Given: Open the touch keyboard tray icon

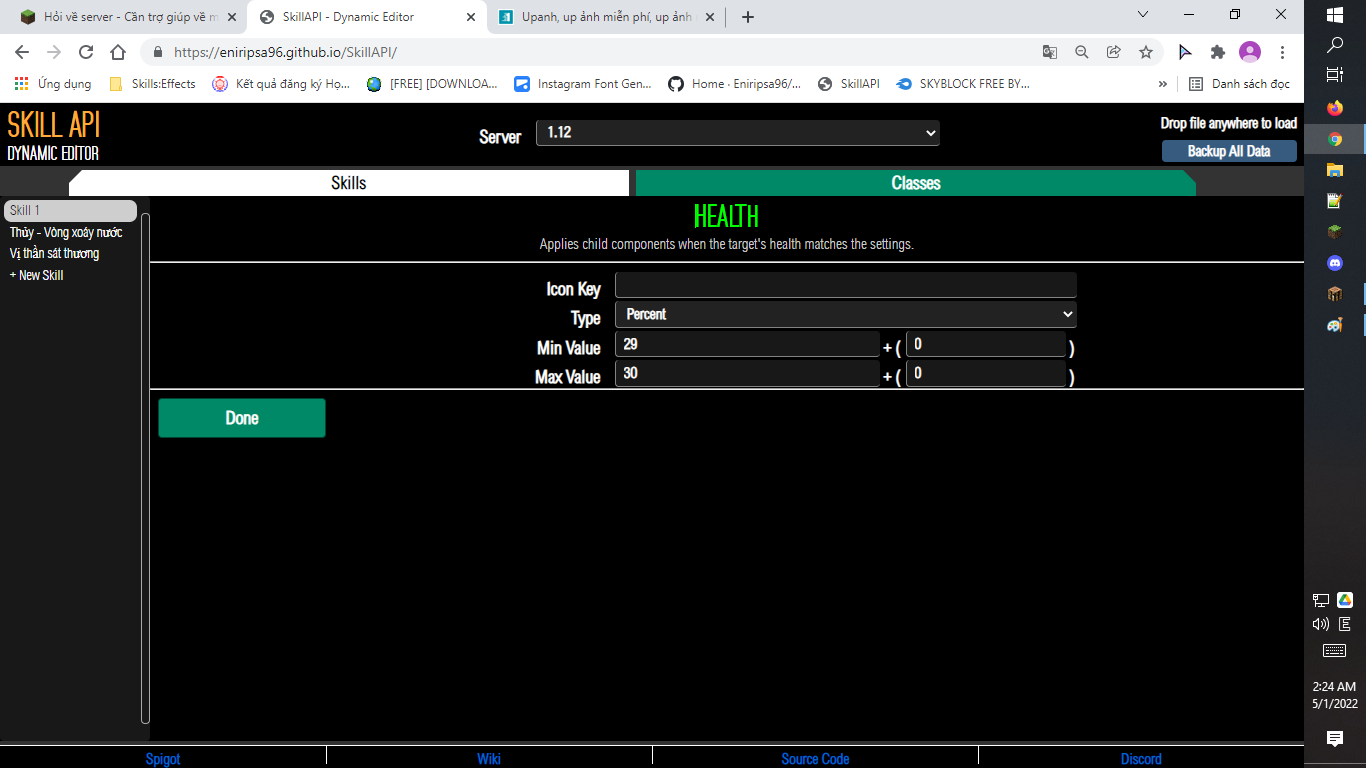Looking at the screenshot, I should [x=1334, y=651].
